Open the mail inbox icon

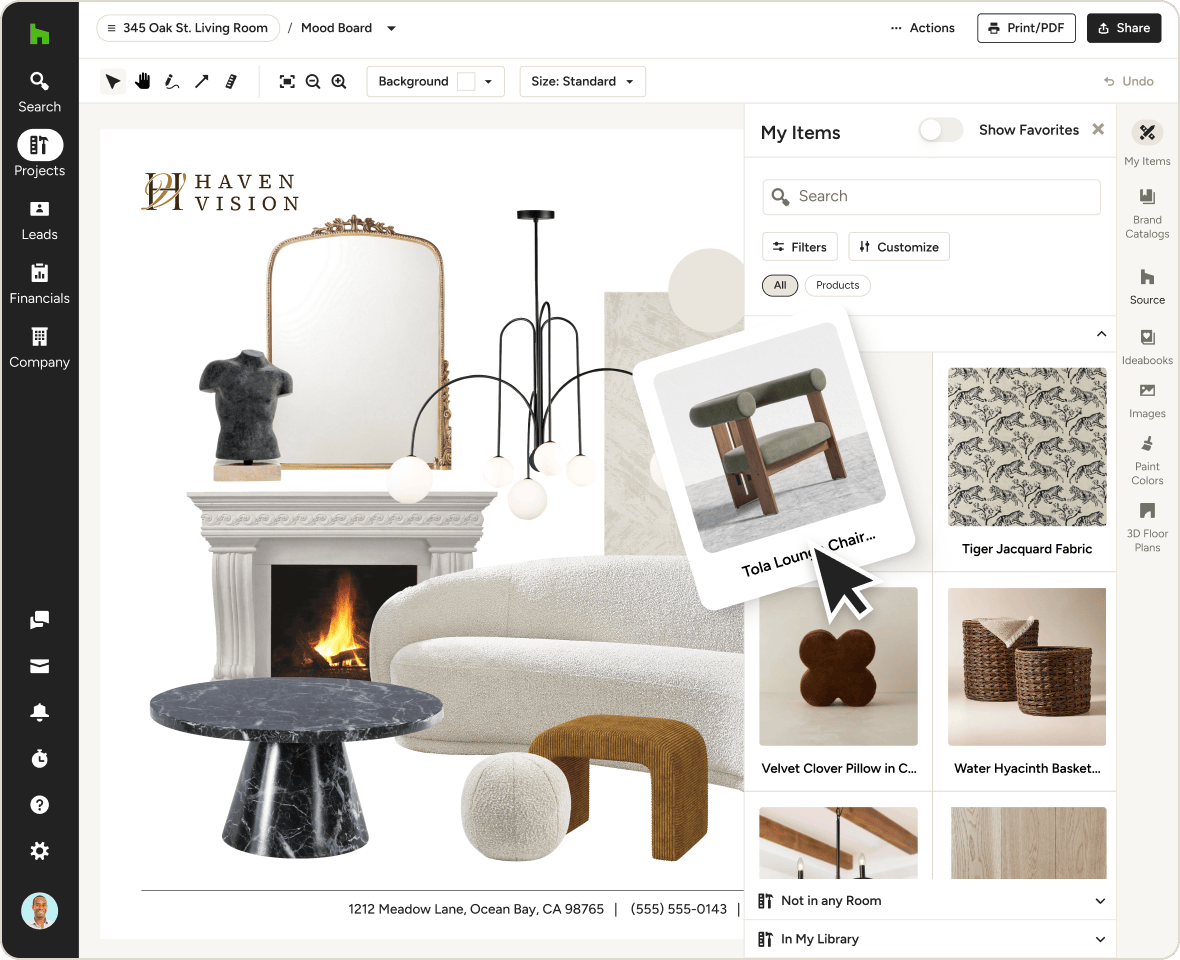[x=39, y=666]
